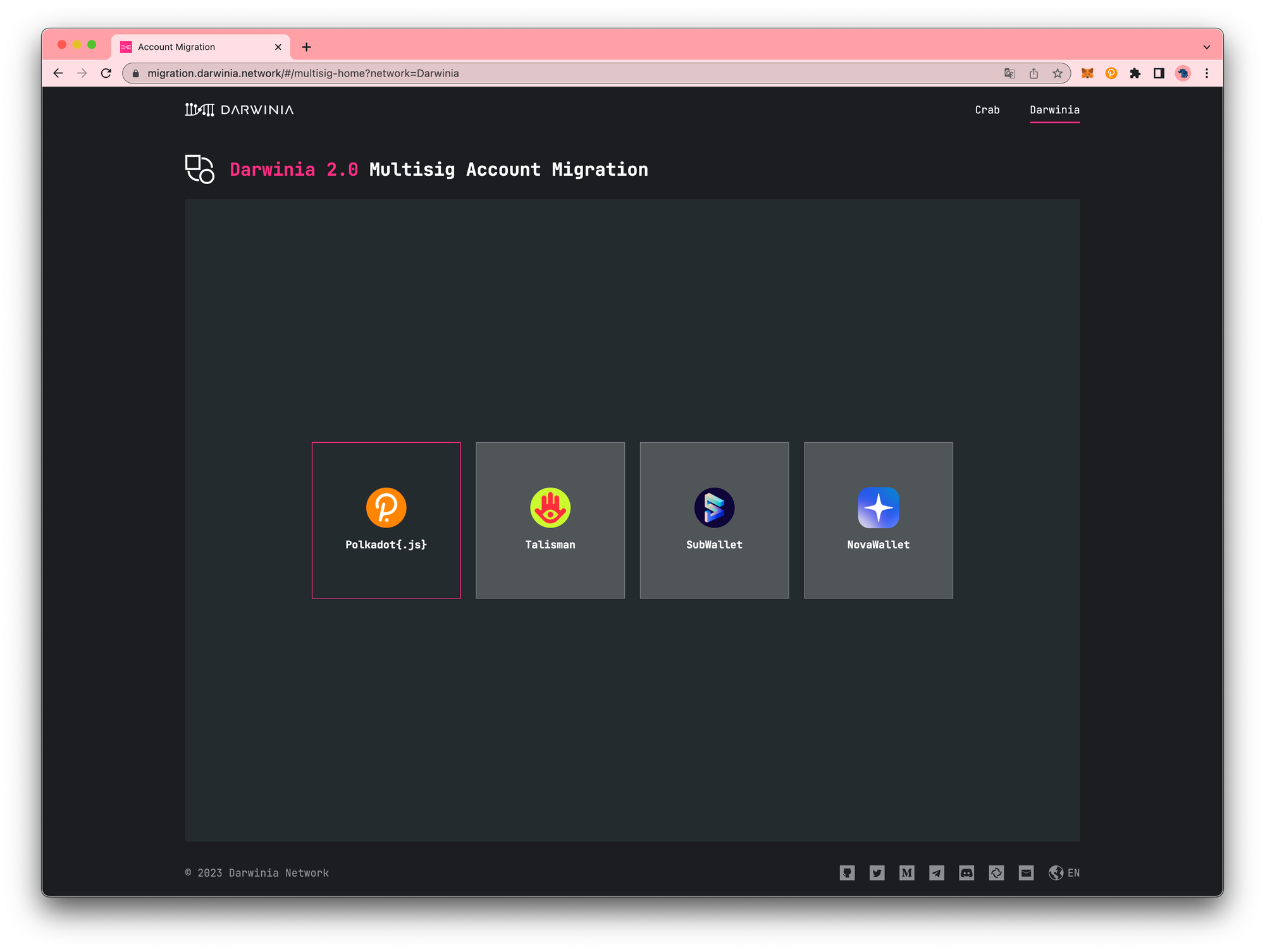Viewport: 1265px width, 952px height.
Task: Click the Darwinia logo in header
Action: [239, 110]
